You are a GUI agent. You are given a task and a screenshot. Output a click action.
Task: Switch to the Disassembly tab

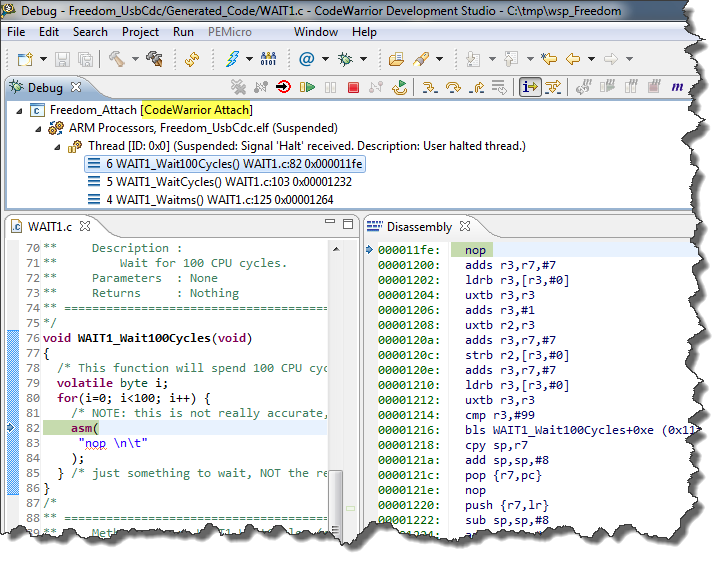(419, 227)
